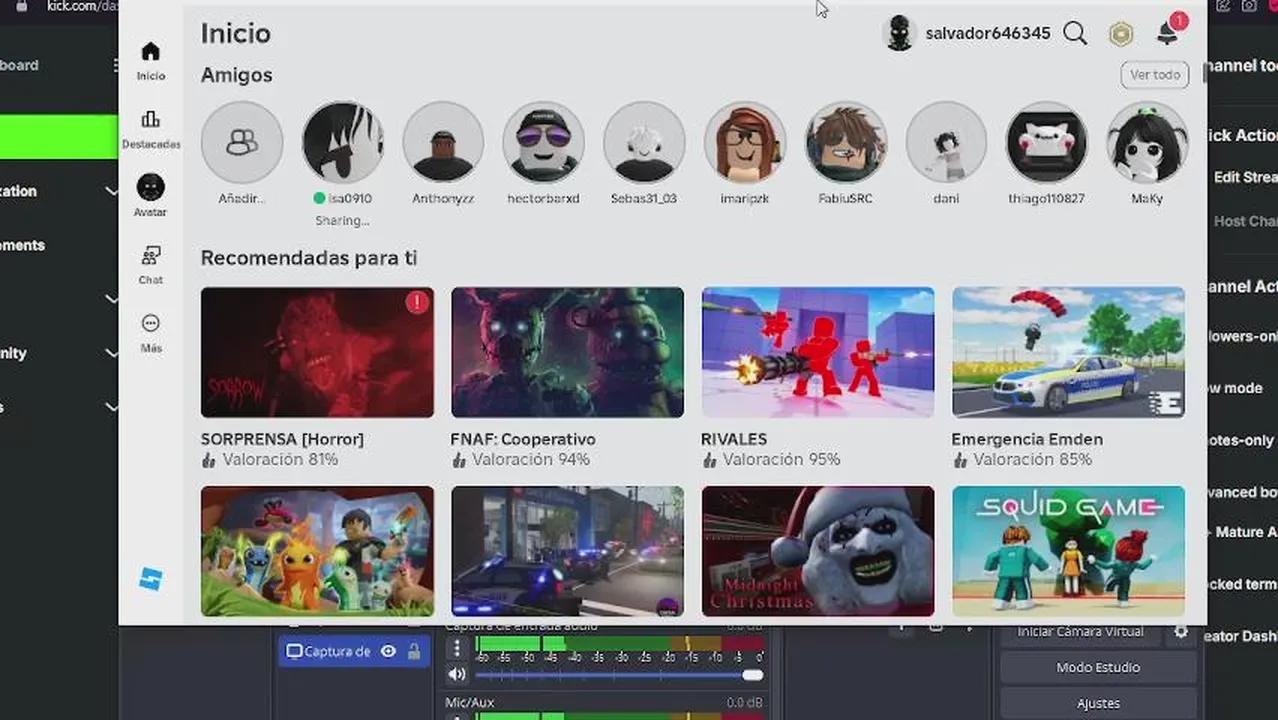The width and height of the screenshot is (1278, 720).
Task: Open the Inicio home icon in sidebar
Action: tap(150, 52)
